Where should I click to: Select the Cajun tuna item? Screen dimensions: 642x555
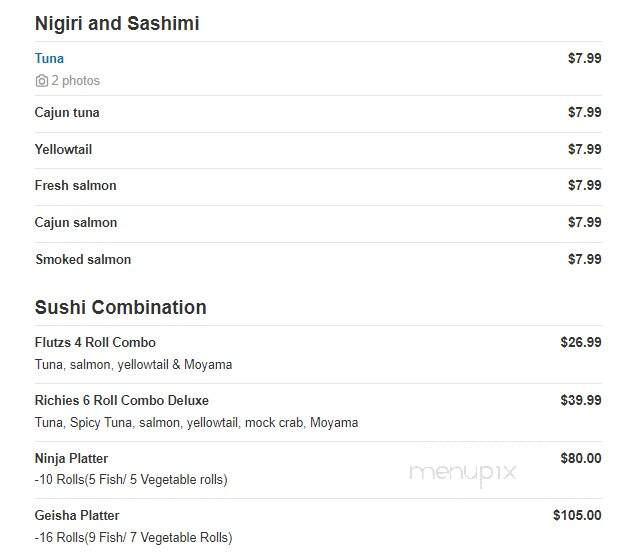tap(67, 113)
